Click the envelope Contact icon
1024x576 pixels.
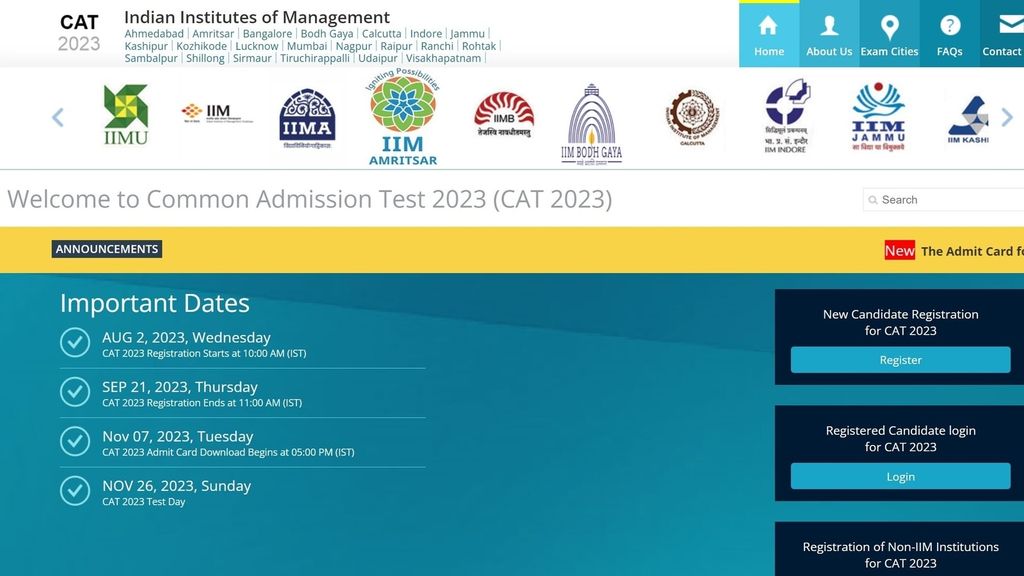pos(1012,25)
